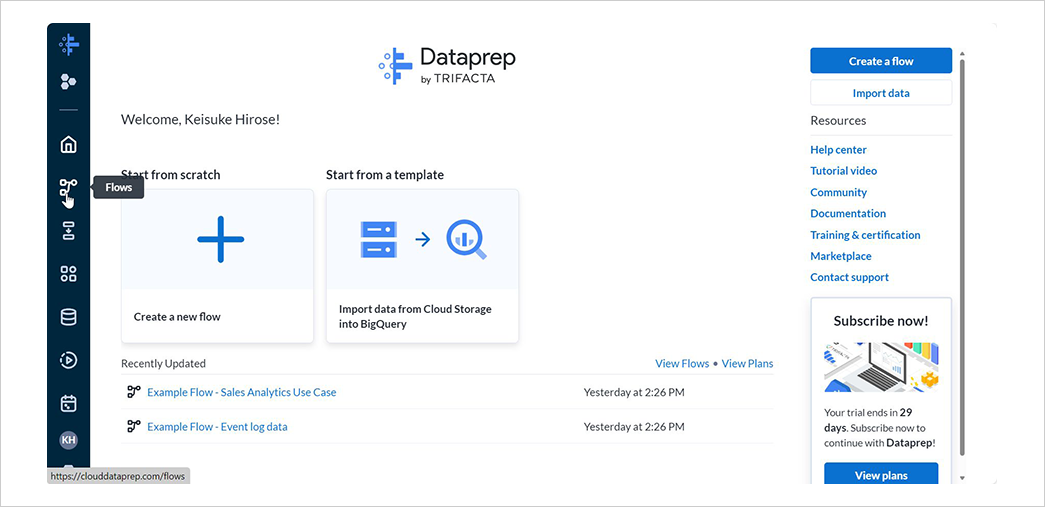Open Example Flow - Event log data
1045x507 pixels.
(x=217, y=427)
